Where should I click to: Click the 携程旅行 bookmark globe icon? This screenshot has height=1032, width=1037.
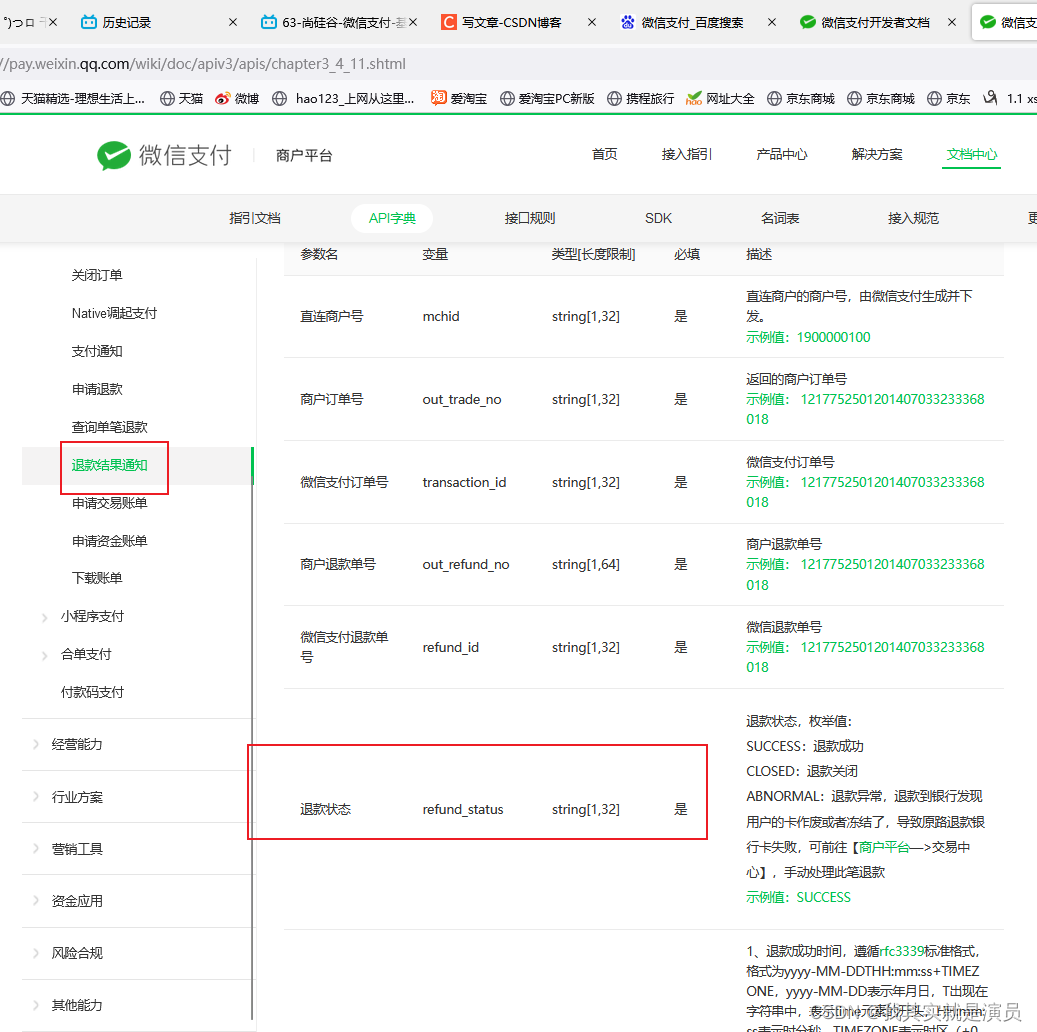[614, 99]
